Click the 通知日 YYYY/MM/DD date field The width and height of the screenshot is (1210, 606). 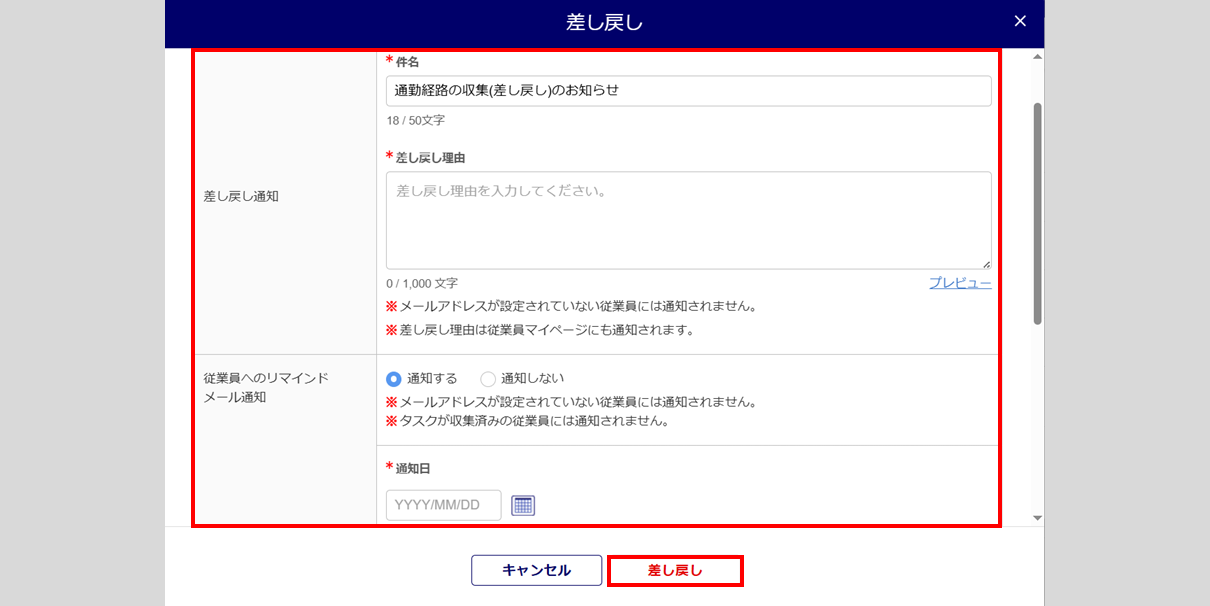[443, 505]
